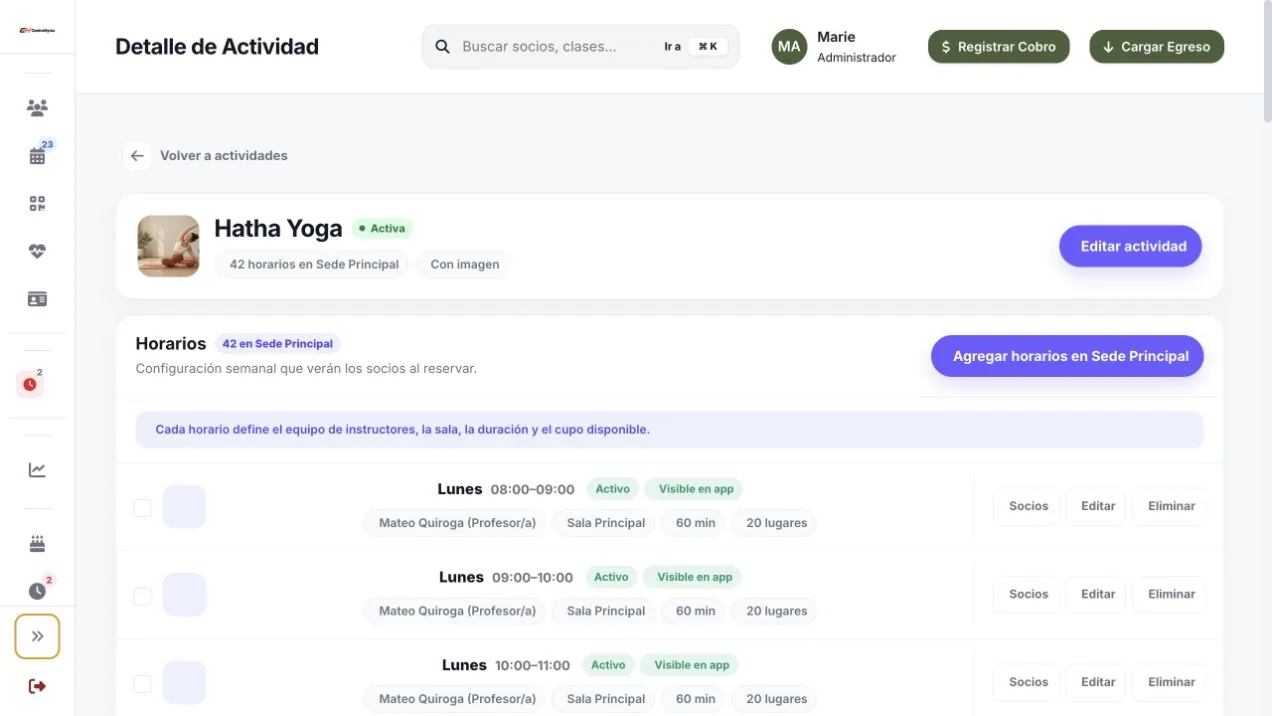Open the gray clock icon with badge
The height and width of the screenshot is (716, 1272).
click(x=37, y=590)
